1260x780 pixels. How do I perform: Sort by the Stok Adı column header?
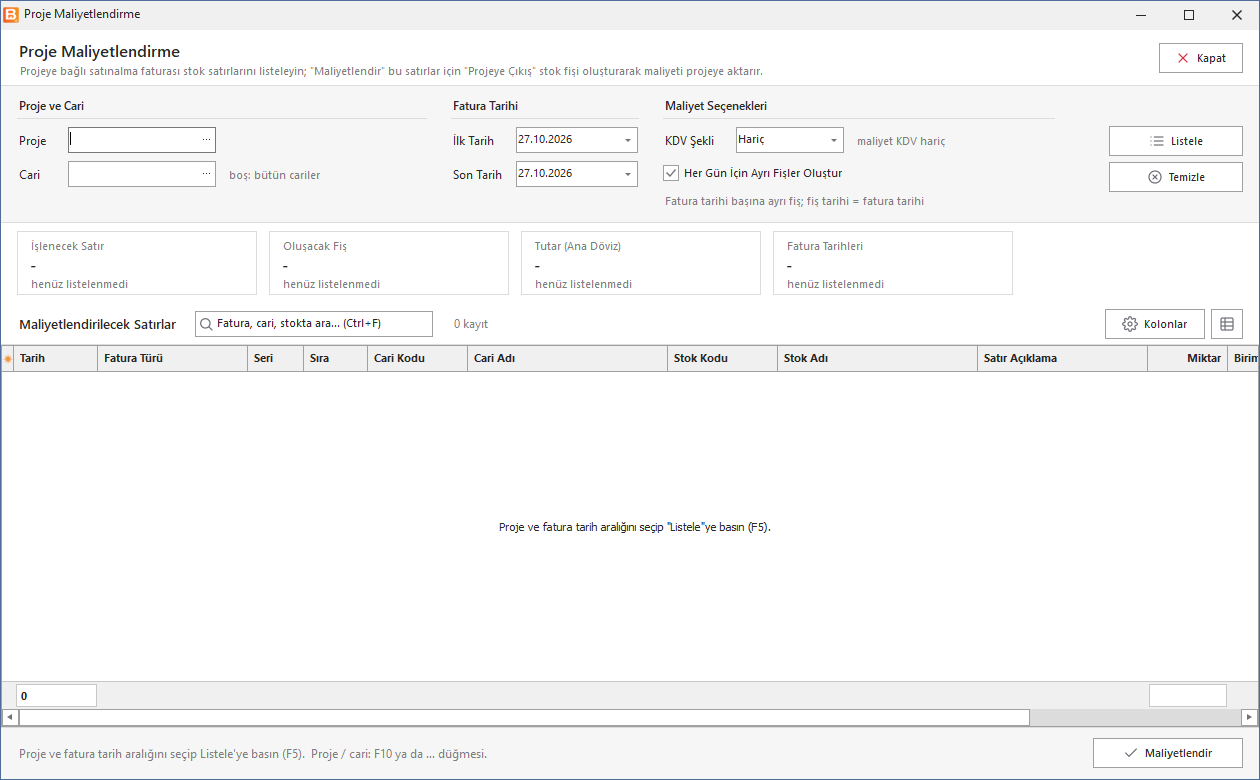[x=878, y=358]
